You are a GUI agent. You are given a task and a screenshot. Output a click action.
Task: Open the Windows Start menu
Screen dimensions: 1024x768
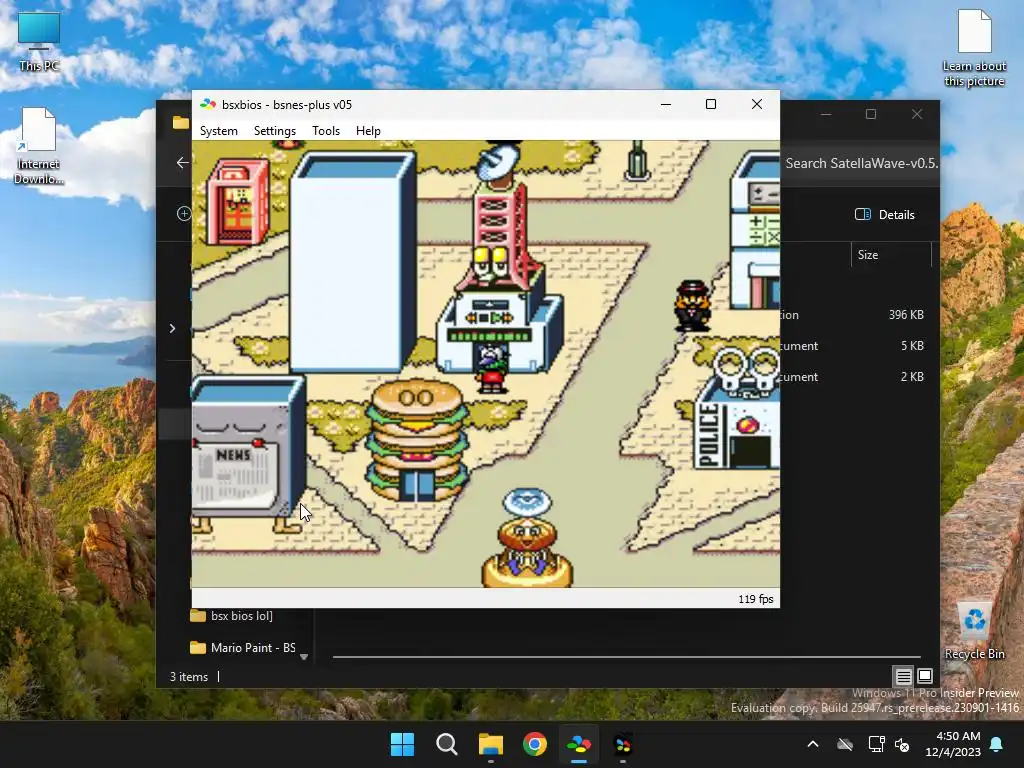402,744
